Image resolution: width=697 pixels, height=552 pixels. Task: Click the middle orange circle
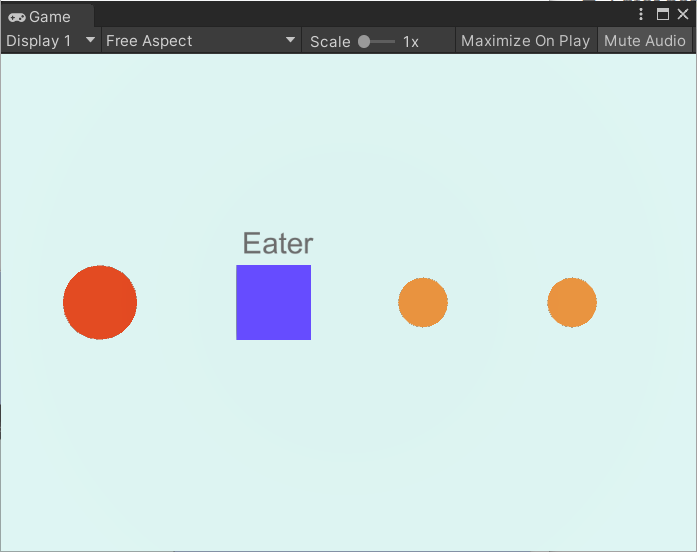click(x=423, y=302)
